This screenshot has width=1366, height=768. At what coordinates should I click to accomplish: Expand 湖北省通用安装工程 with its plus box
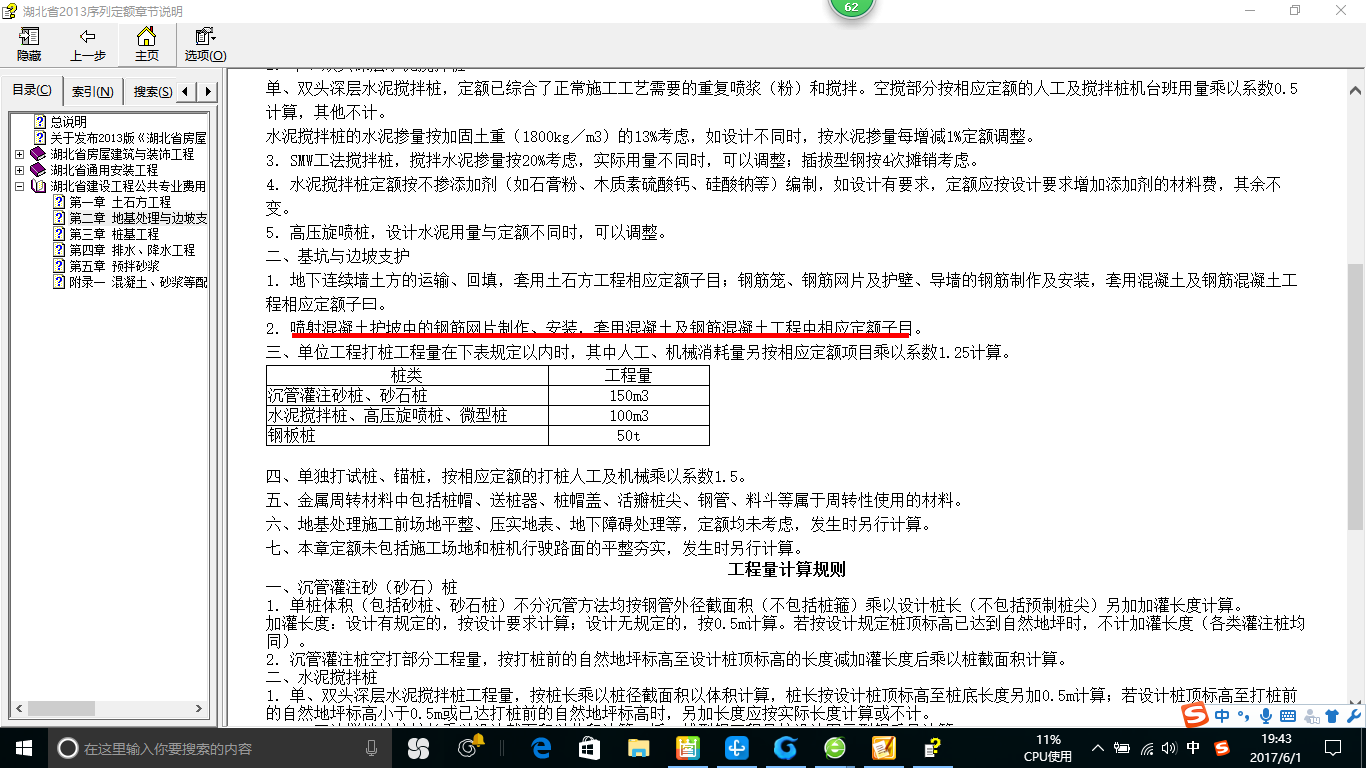click(x=20, y=170)
